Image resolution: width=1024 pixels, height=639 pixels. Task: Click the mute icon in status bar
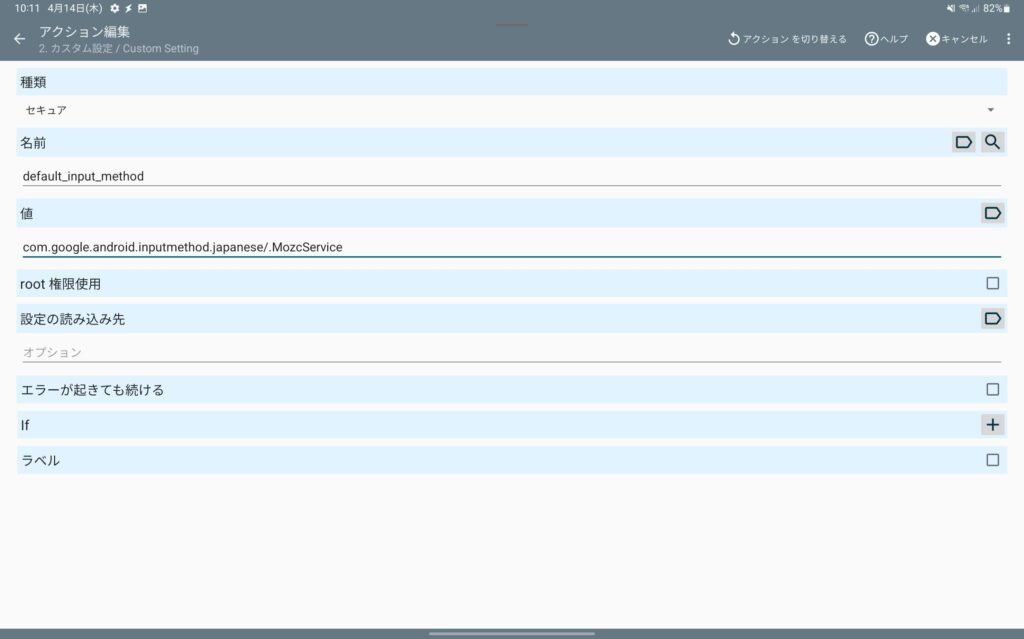coord(951,8)
